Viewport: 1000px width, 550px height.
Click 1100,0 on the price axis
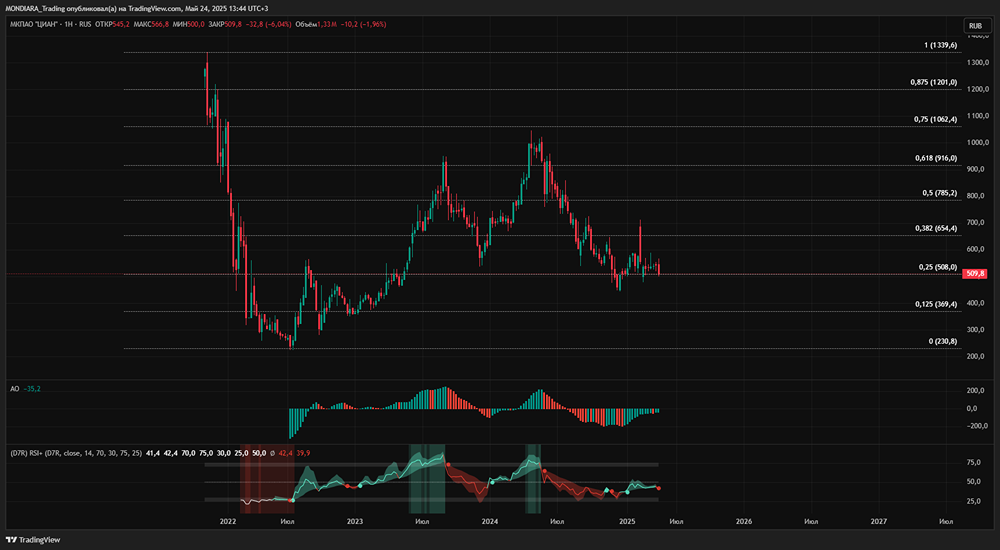point(977,116)
